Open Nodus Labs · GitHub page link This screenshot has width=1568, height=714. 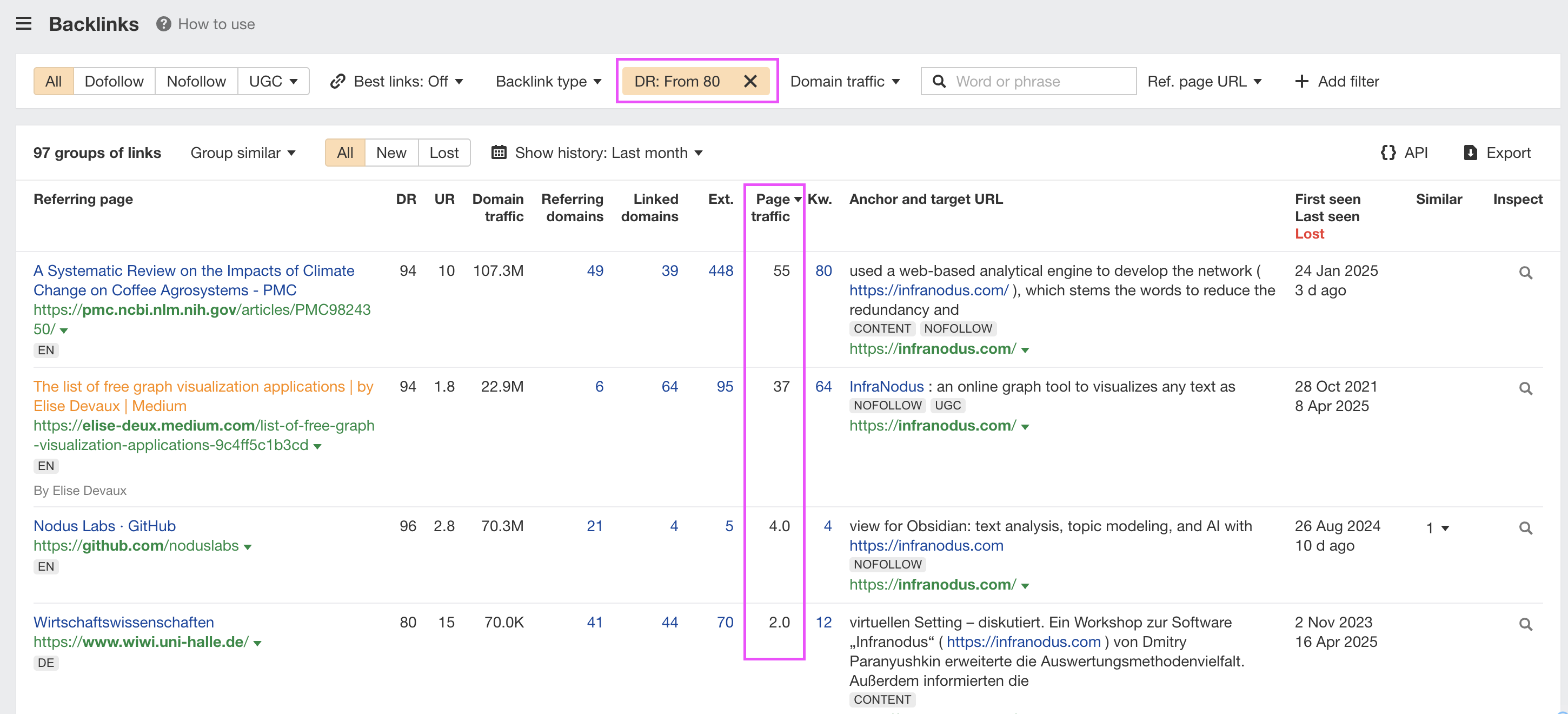click(x=105, y=526)
